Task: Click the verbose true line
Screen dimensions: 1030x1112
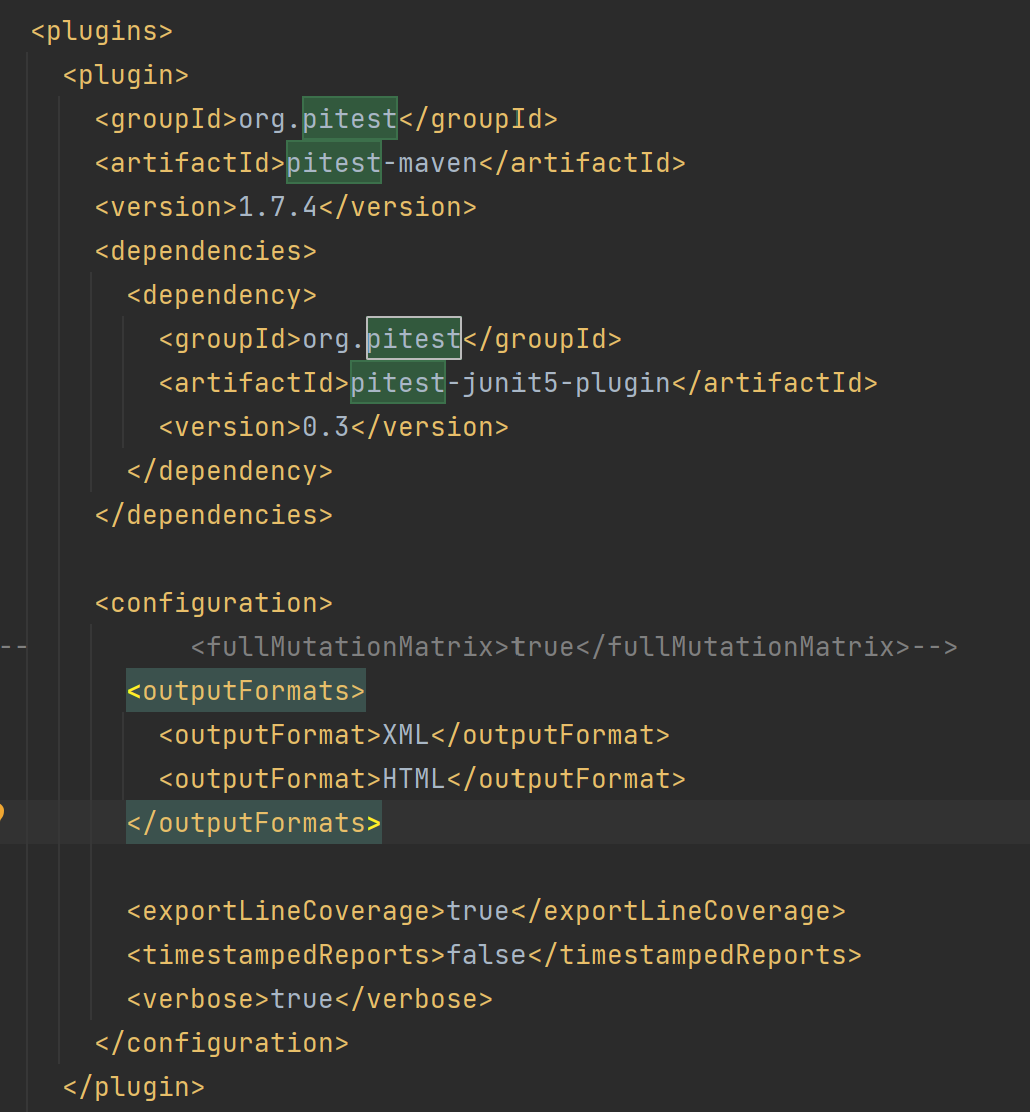Action: tap(309, 999)
